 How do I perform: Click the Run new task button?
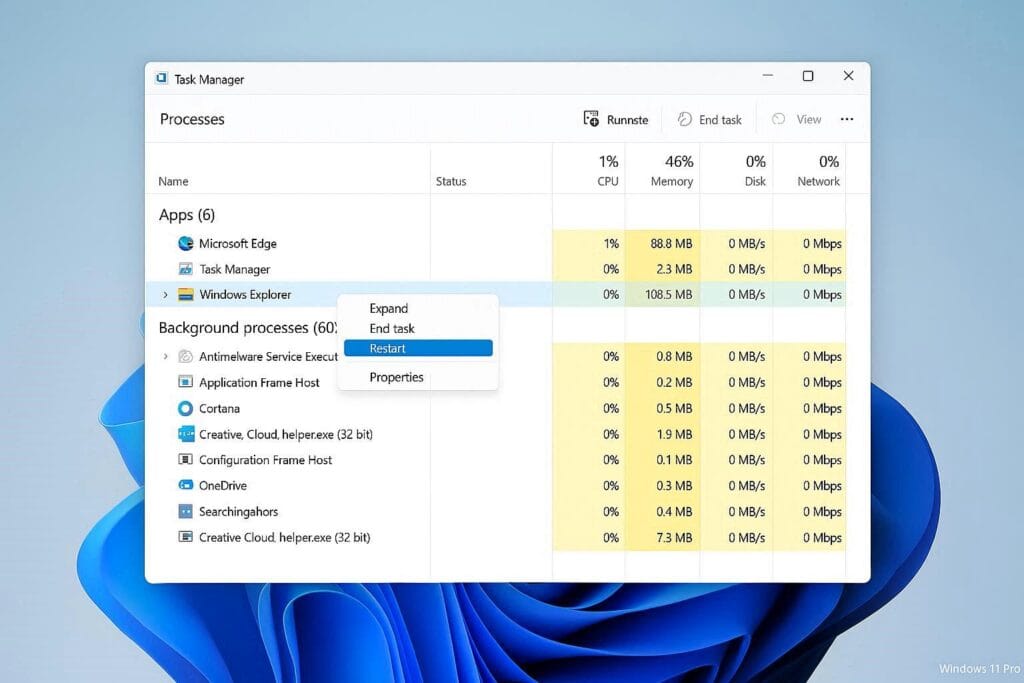[x=616, y=119]
